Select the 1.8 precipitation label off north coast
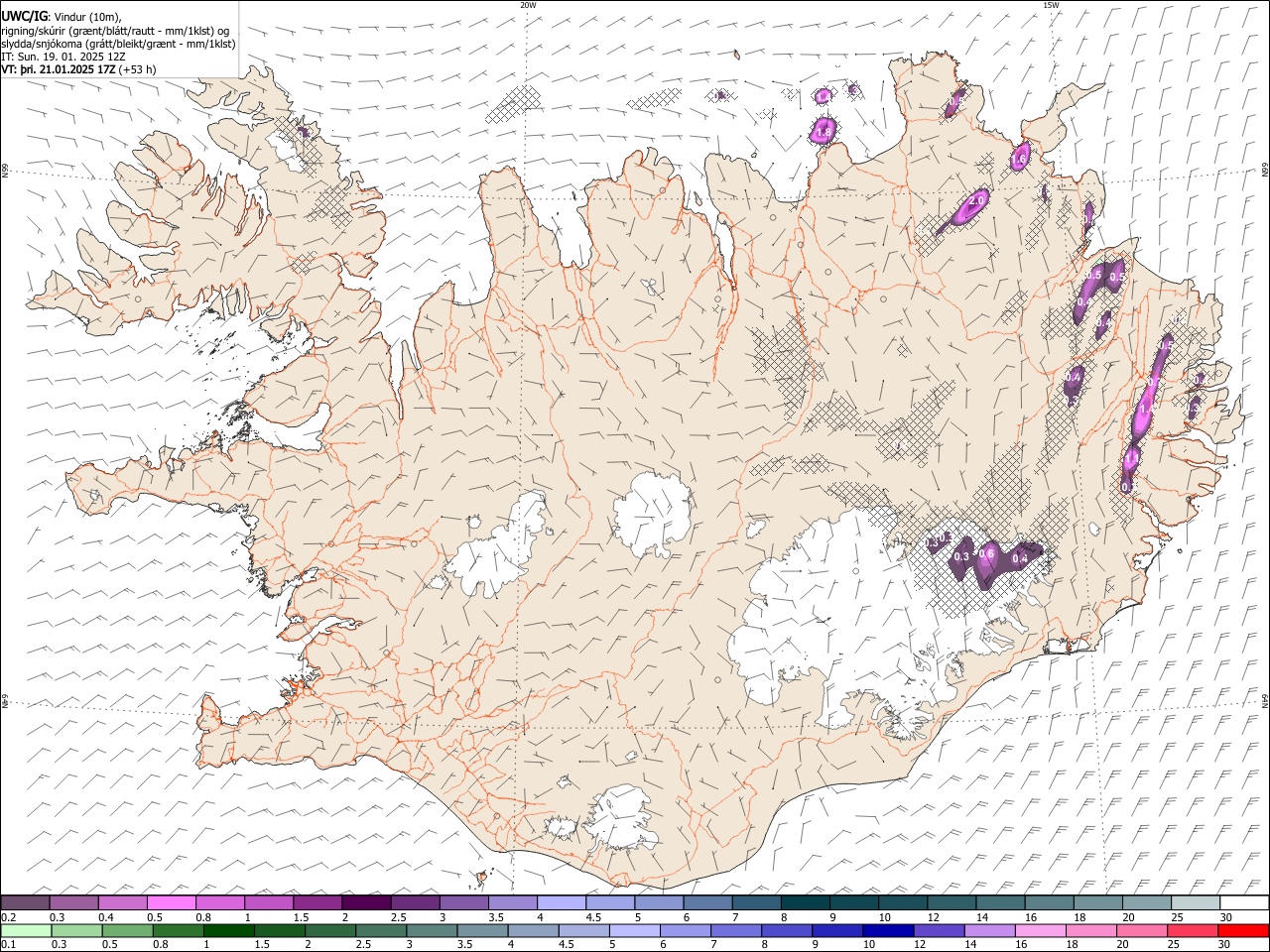Image resolution: width=1270 pixels, height=952 pixels. [x=823, y=133]
